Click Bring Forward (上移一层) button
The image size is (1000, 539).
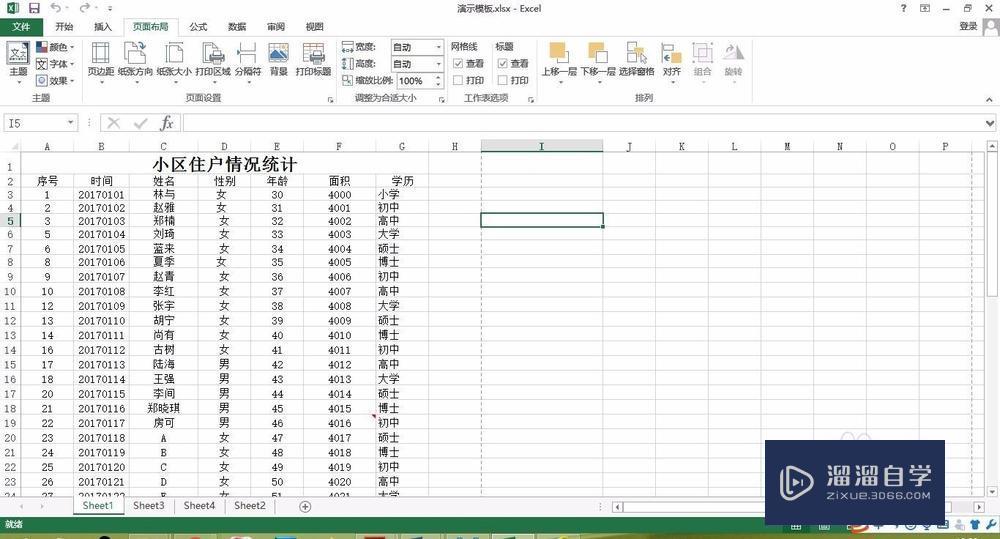(x=559, y=61)
